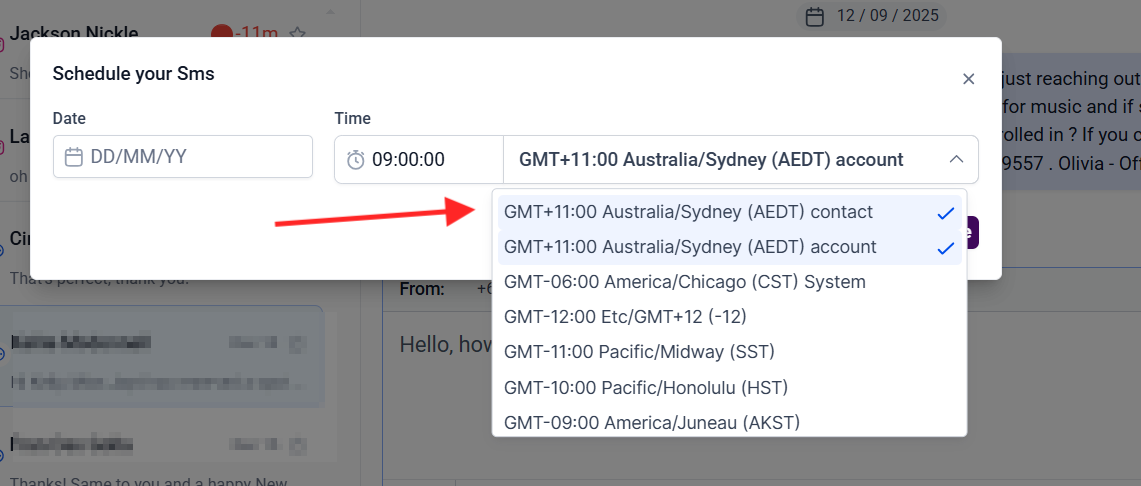Select GMT+11:00 Australia/Sydney (AEDT) account option
The image size is (1141, 486).
click(x=729, y=247)
